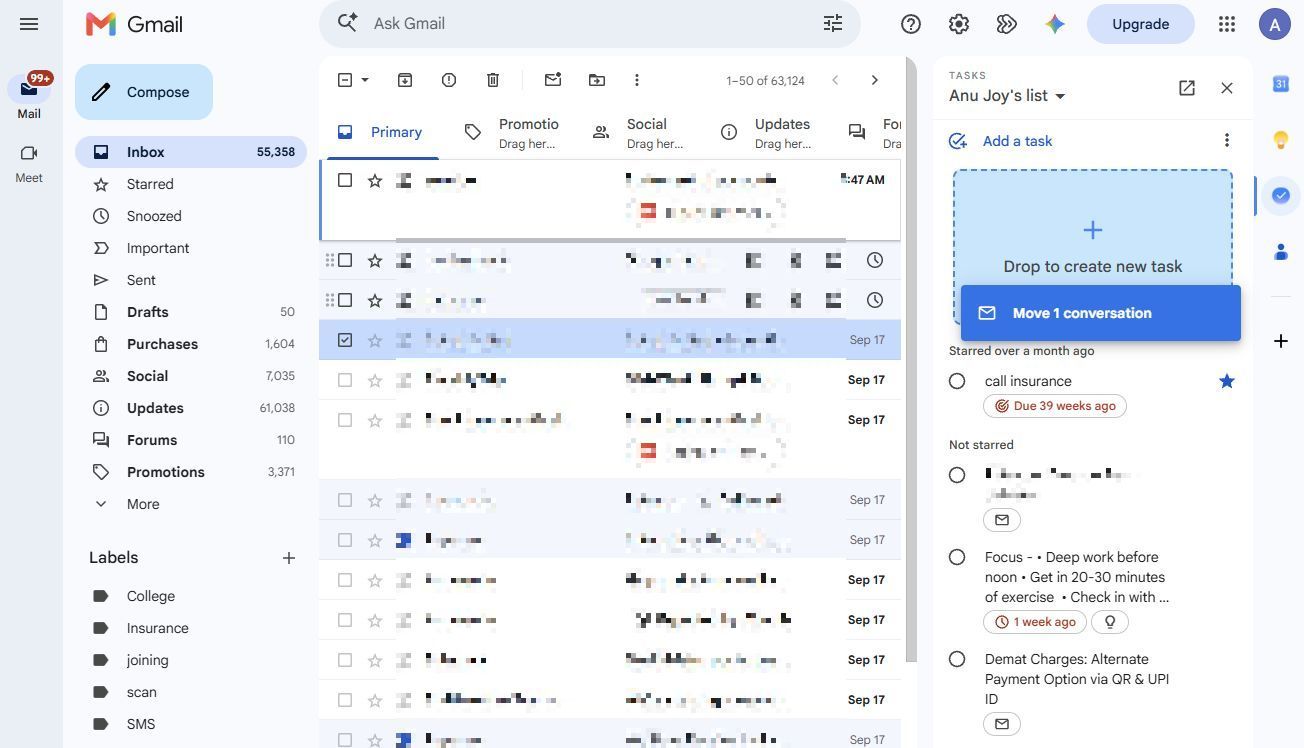1304x748 pixels.
Task: Switch to the Social tab
Action: [639, 132]
